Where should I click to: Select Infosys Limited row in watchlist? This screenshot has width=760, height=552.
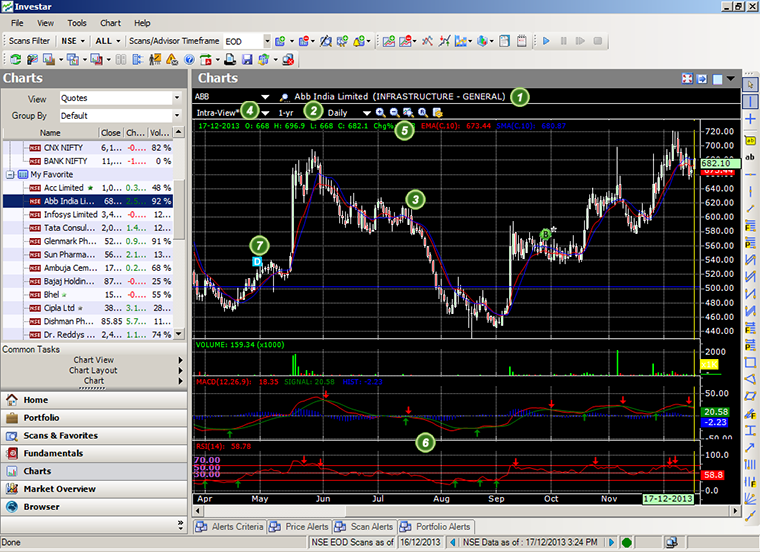(x=88, y=215)
